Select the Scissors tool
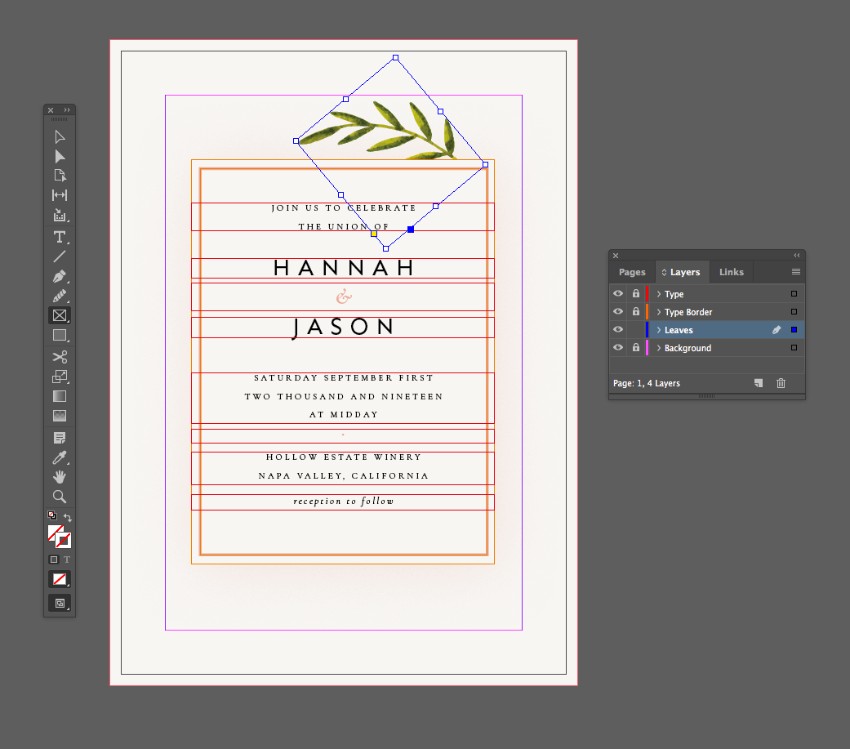The height and width of the screenshot is (749, 850). coord(60,357)
